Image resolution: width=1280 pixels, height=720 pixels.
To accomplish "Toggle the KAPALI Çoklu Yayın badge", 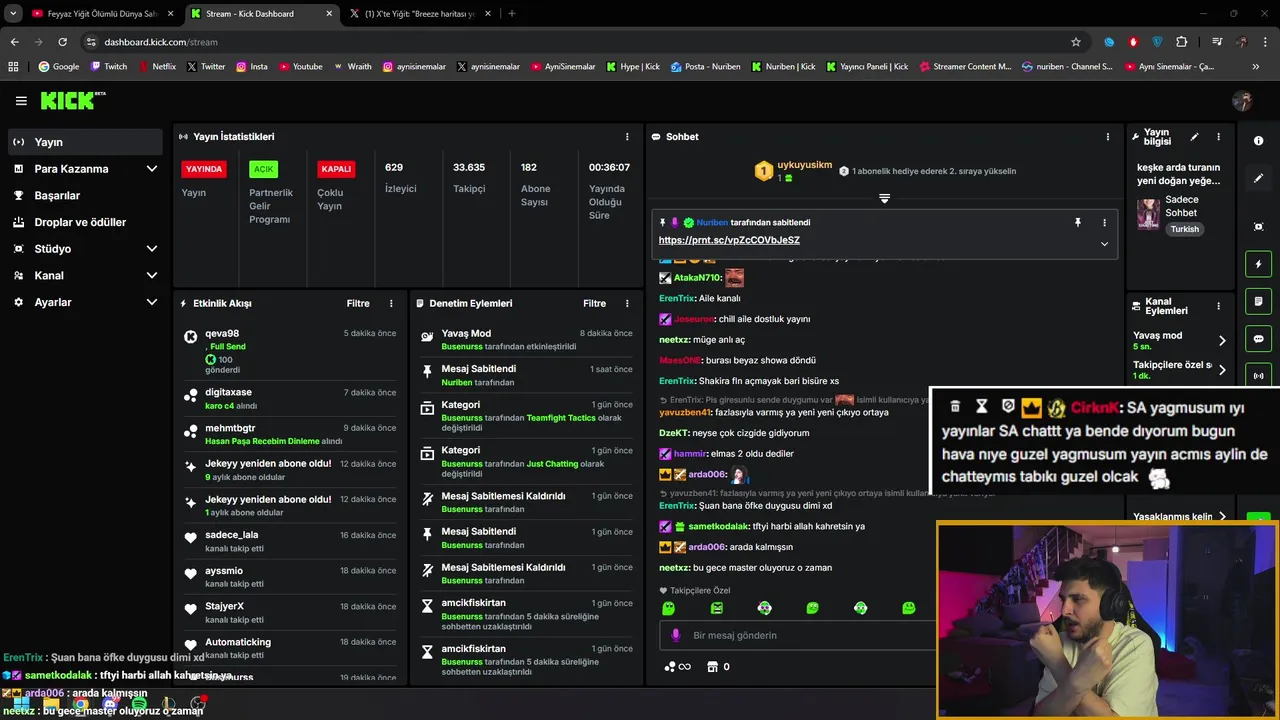I will pos(336,169).
